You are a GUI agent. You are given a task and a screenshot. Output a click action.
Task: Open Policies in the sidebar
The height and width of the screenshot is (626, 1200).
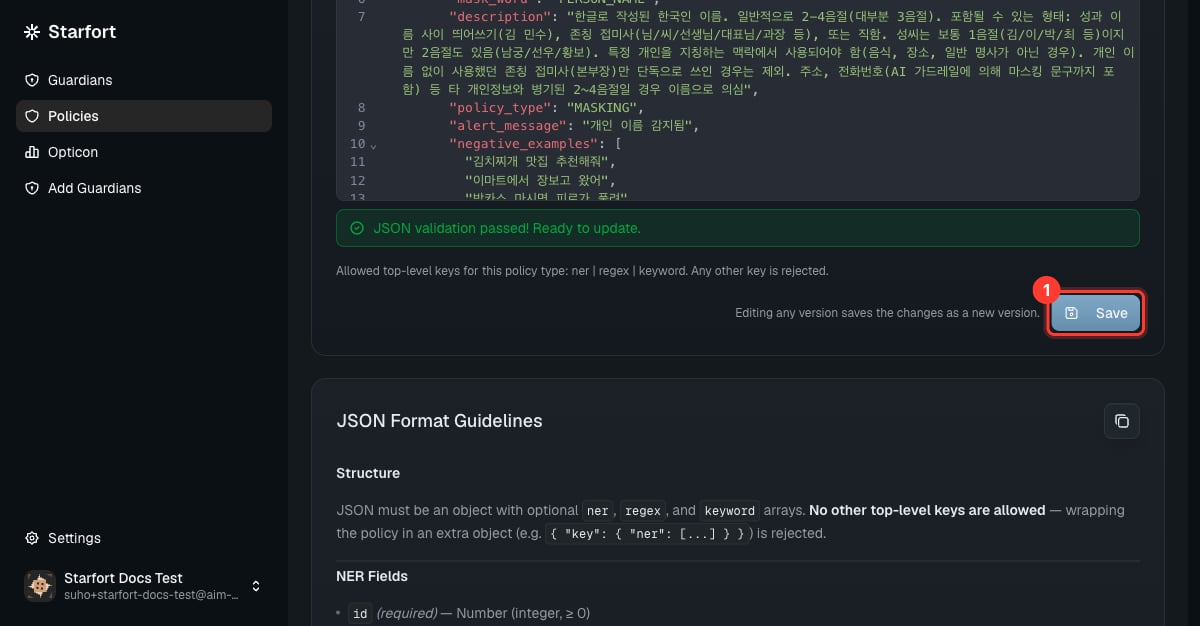click(x=144, y=116)
